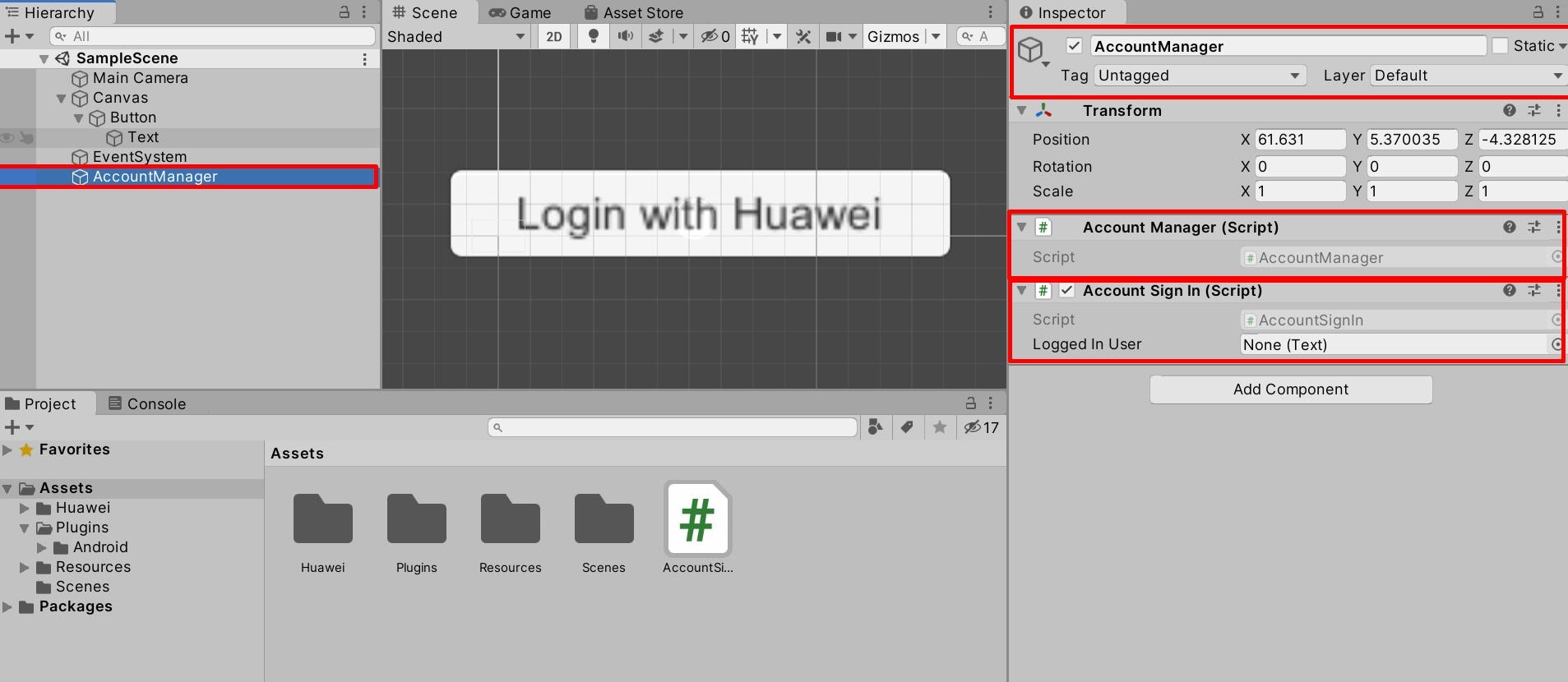Image resolution: width=1568 pixels, height=682 pixels.
Task: Expand Huawei folder in Project tree
Action: [25, 508]
